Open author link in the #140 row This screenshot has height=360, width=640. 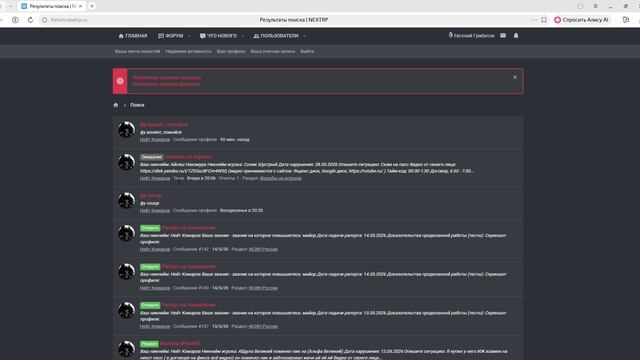(x=155, y=288)
